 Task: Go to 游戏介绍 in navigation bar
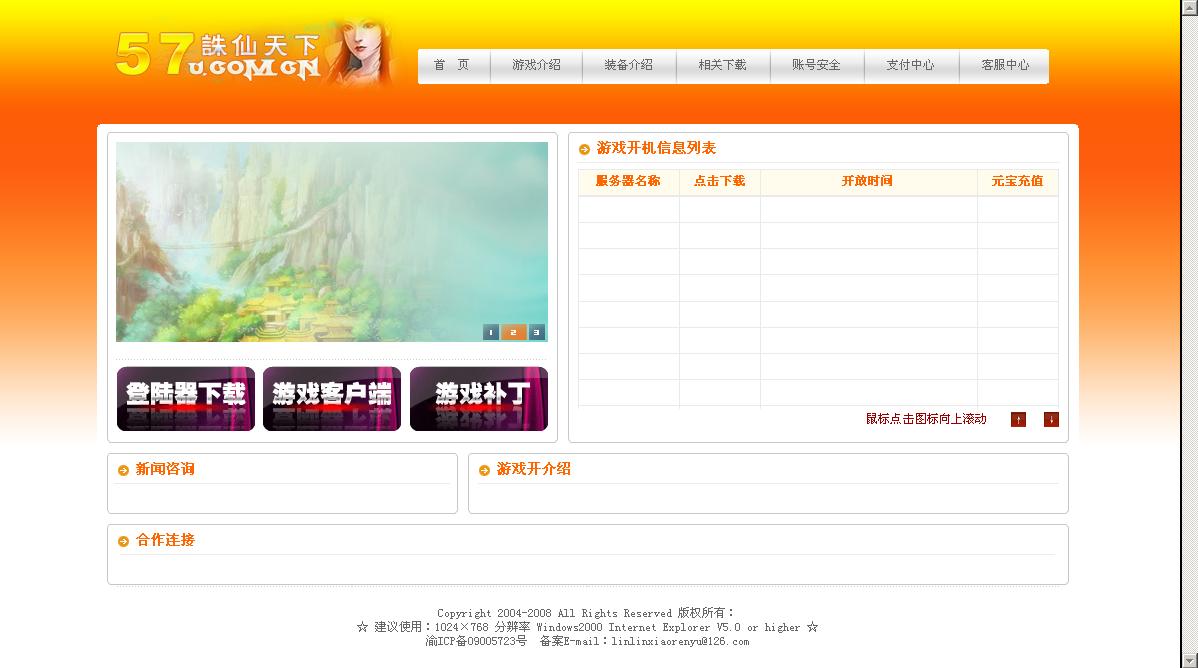(x=536, y=65)
